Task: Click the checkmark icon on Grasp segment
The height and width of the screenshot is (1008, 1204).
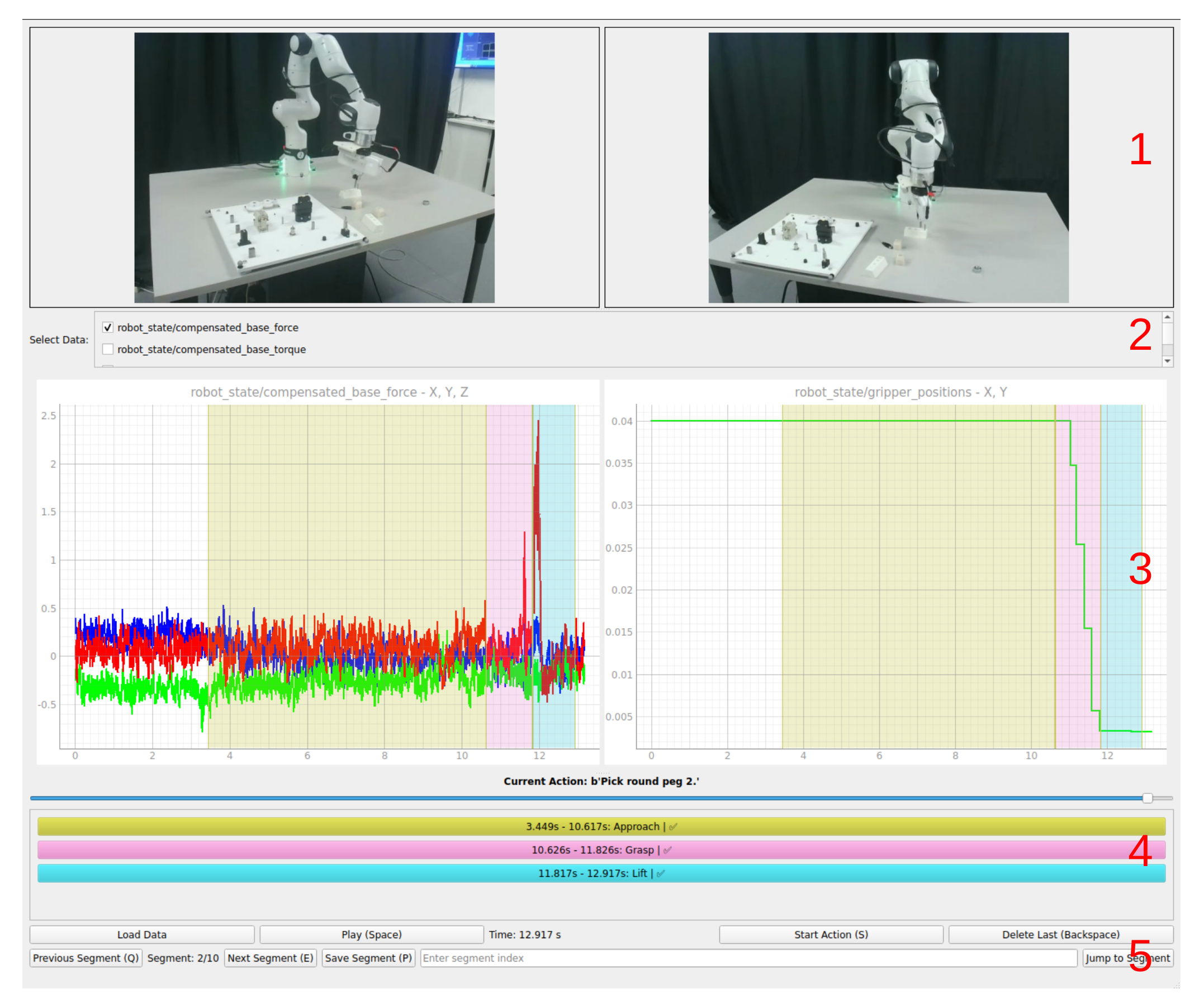Action: point(667,850)
